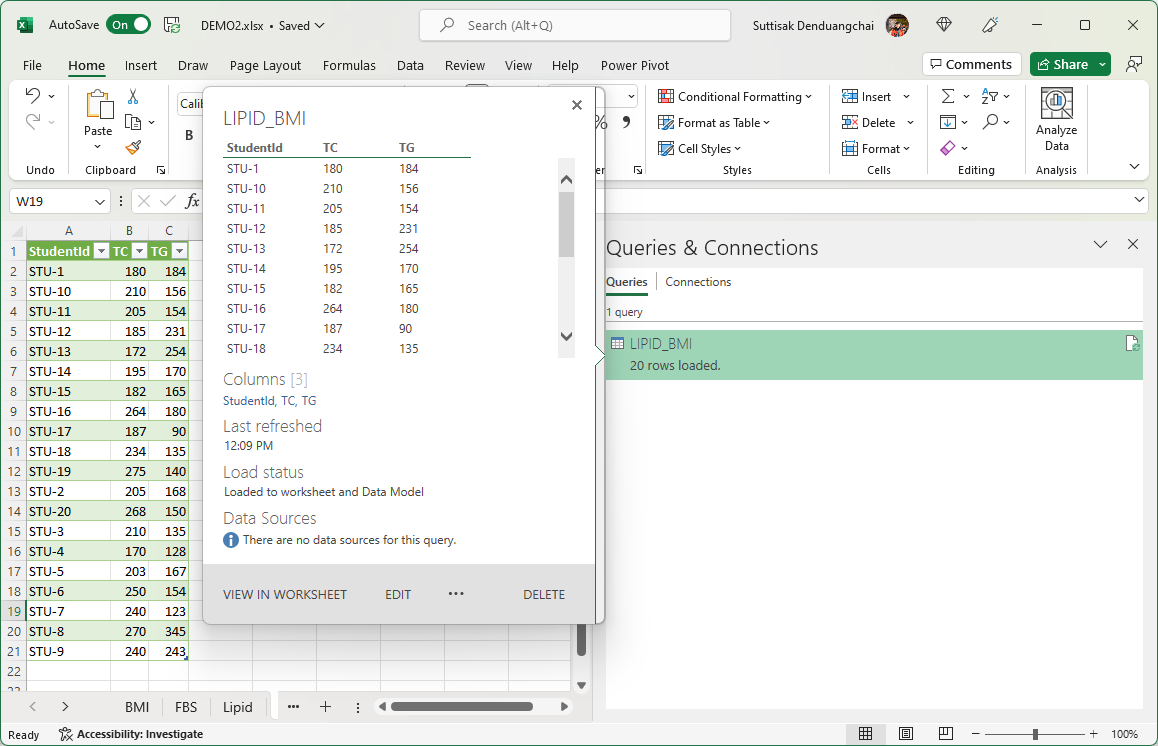
Task: Toggle the AutoSave switch off
Action: [x=129, y=25]
